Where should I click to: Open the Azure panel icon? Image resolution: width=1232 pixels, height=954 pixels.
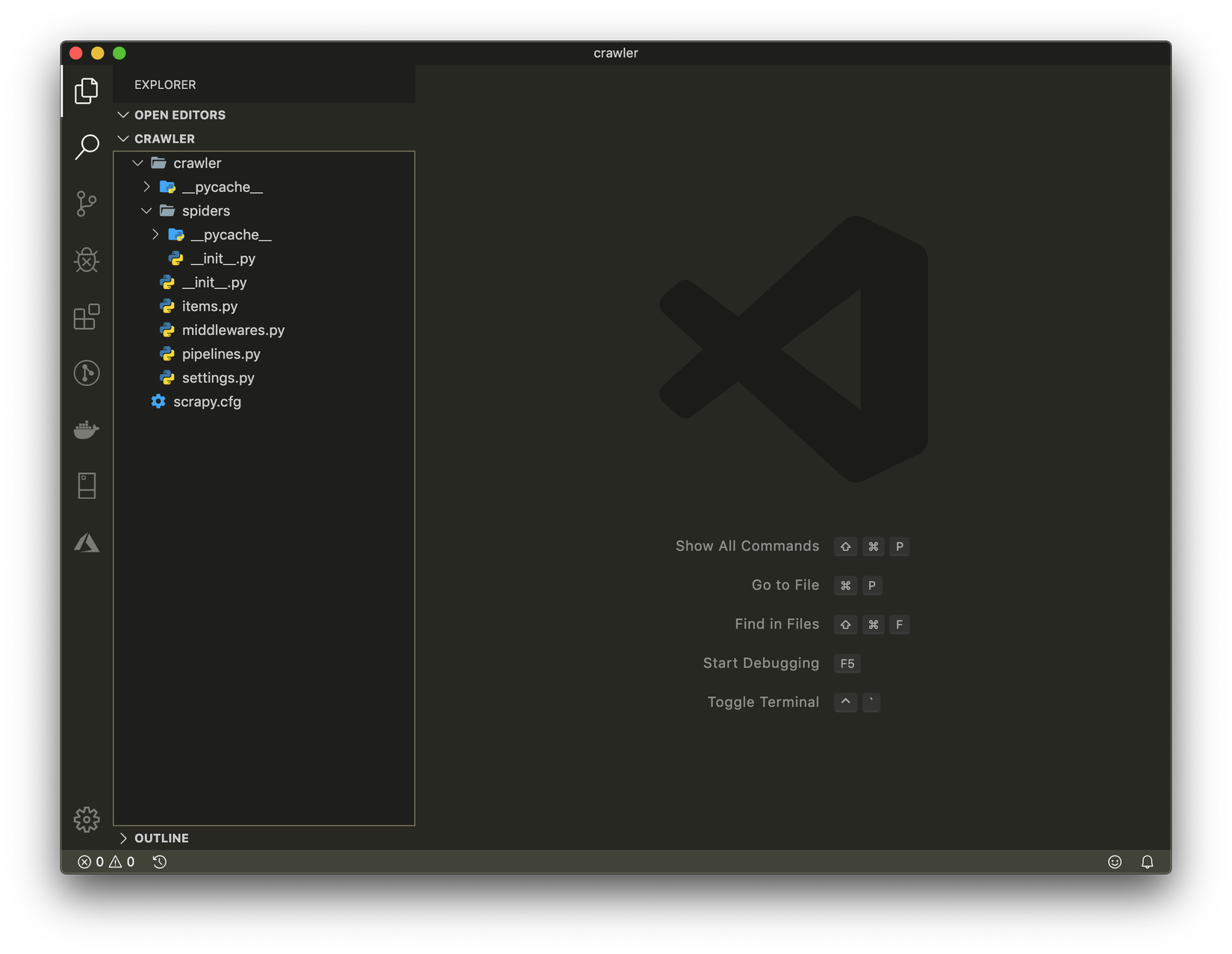click(87, 543)
